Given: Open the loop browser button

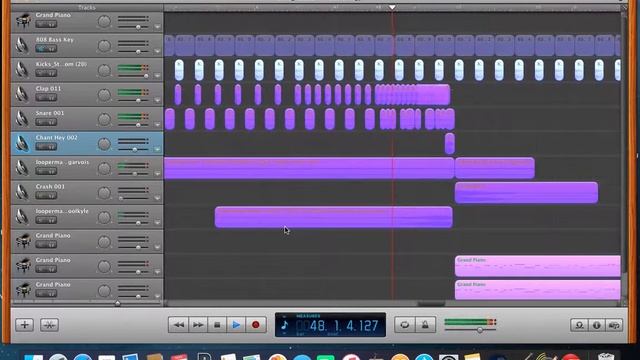Looking at the screenshot, I should coord(579,325).
